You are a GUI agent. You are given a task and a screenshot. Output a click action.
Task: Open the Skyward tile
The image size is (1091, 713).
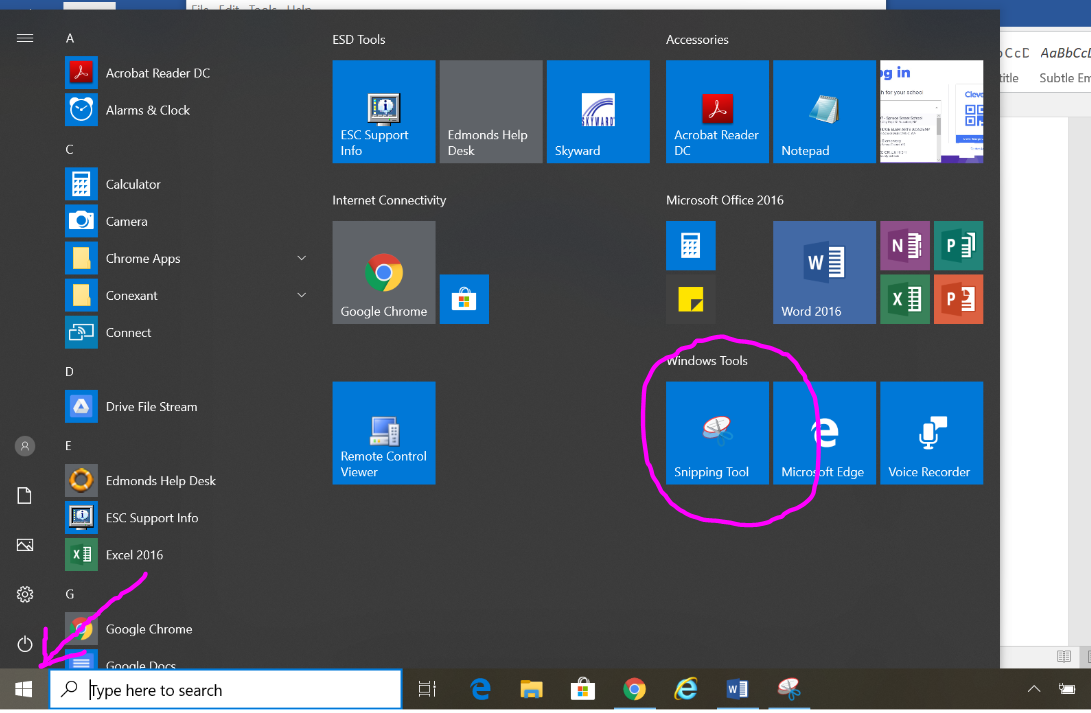click(598, 111)
